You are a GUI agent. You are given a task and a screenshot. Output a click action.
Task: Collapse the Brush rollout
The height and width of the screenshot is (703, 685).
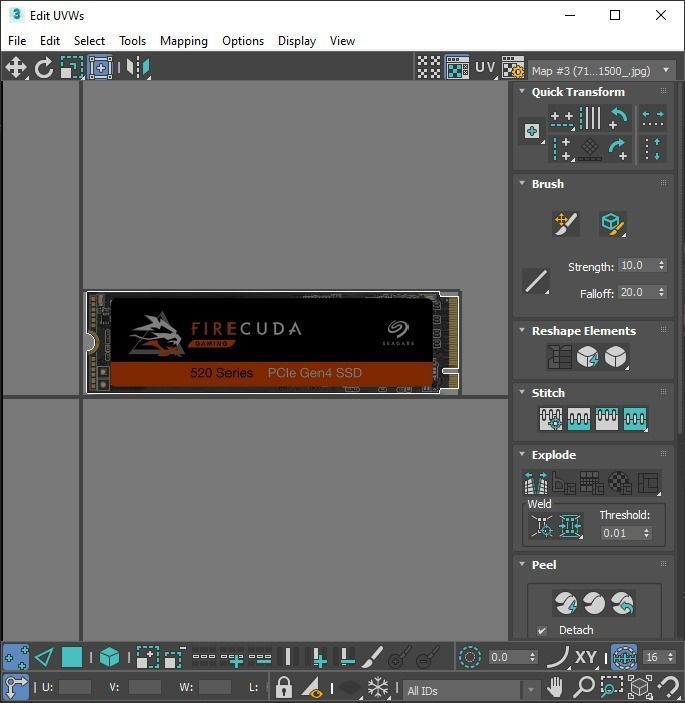click(x=522, y=183)
